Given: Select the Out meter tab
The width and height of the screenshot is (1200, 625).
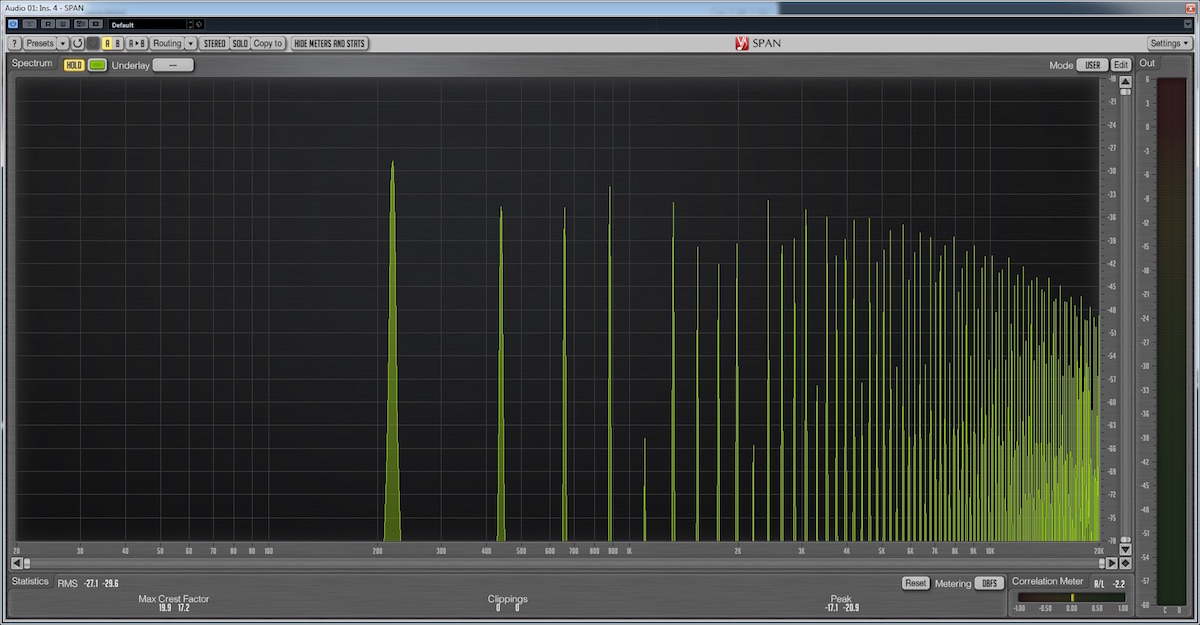Looking at the screenshot, I should point(1147,63).
